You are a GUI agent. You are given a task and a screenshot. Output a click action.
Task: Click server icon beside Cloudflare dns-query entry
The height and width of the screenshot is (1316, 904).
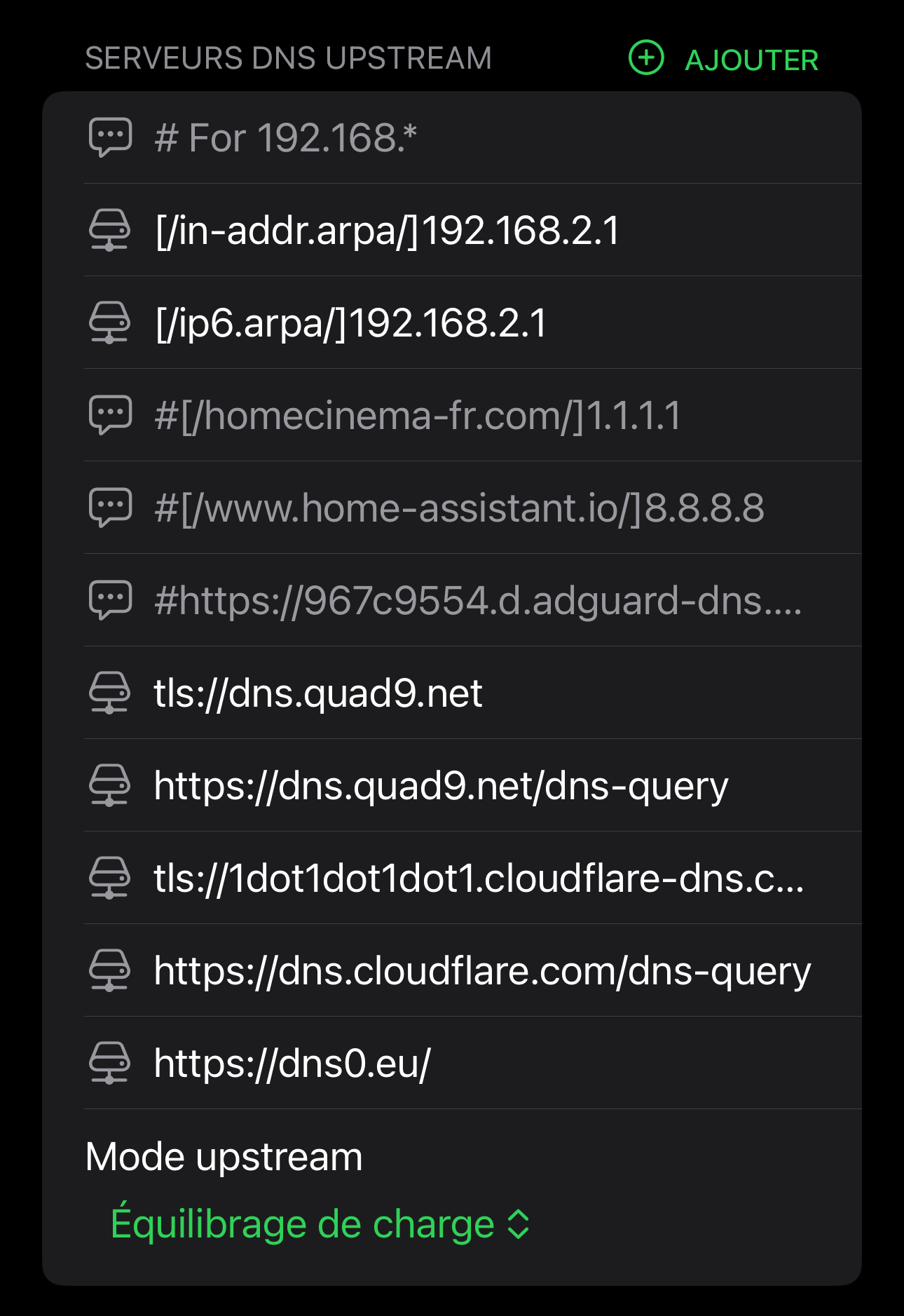[x=110, y=970]
